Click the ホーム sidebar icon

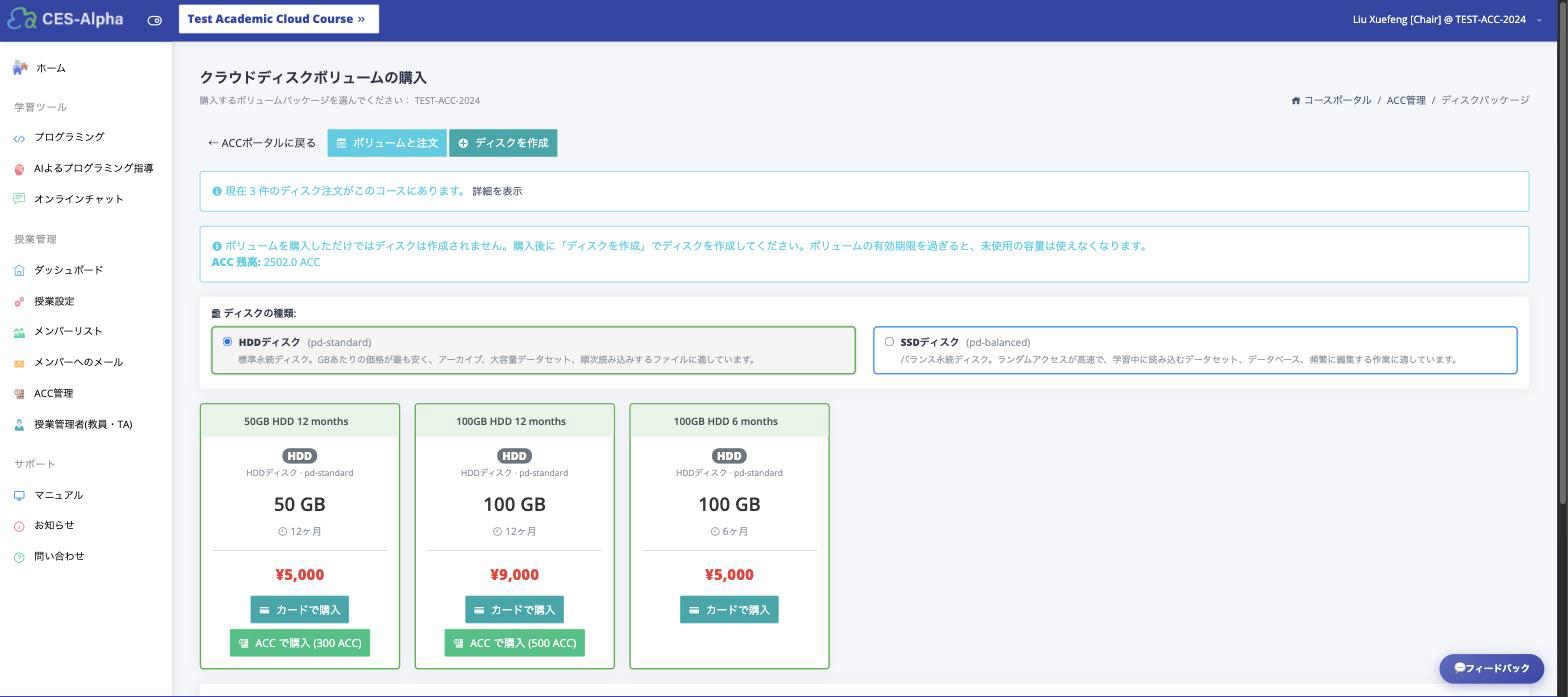pyautogui.click(x=20, y=68)
